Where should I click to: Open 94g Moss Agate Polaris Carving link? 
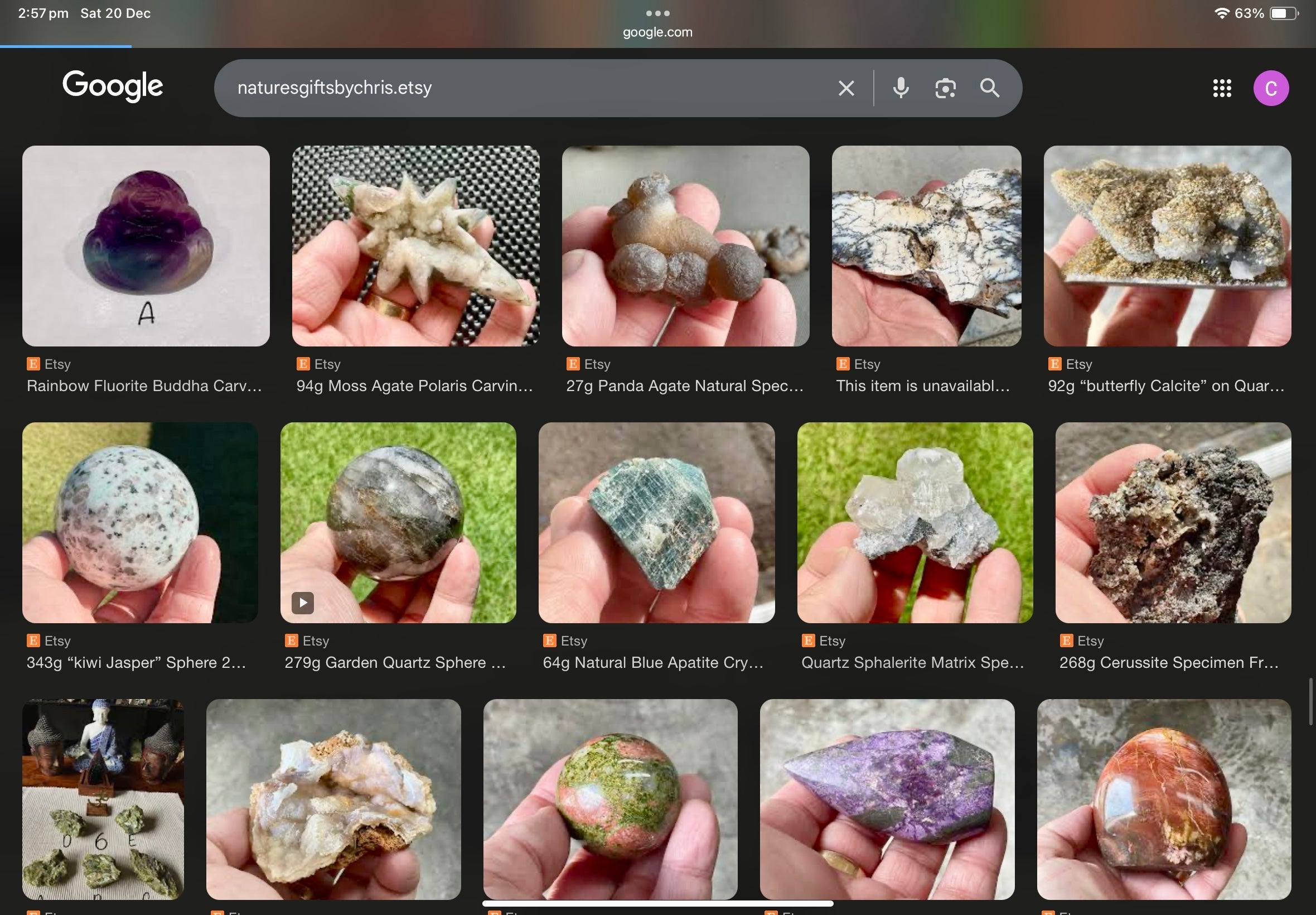[414, 386]
